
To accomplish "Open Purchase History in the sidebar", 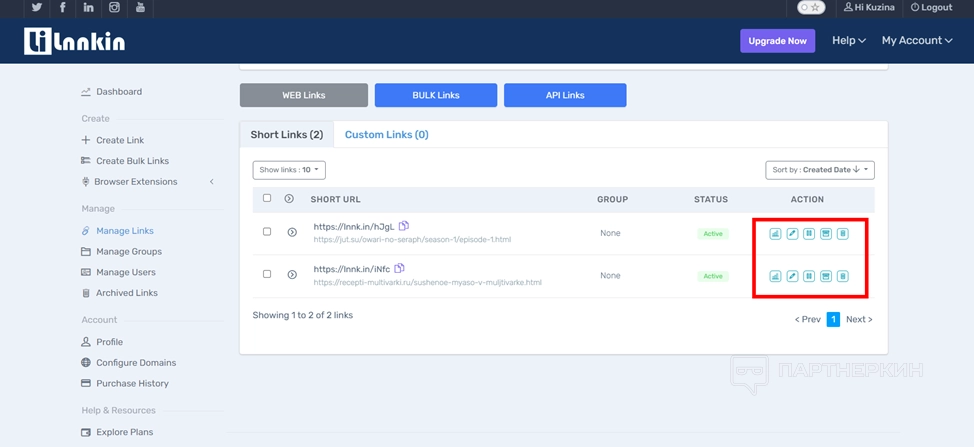I will coord(125,384).
